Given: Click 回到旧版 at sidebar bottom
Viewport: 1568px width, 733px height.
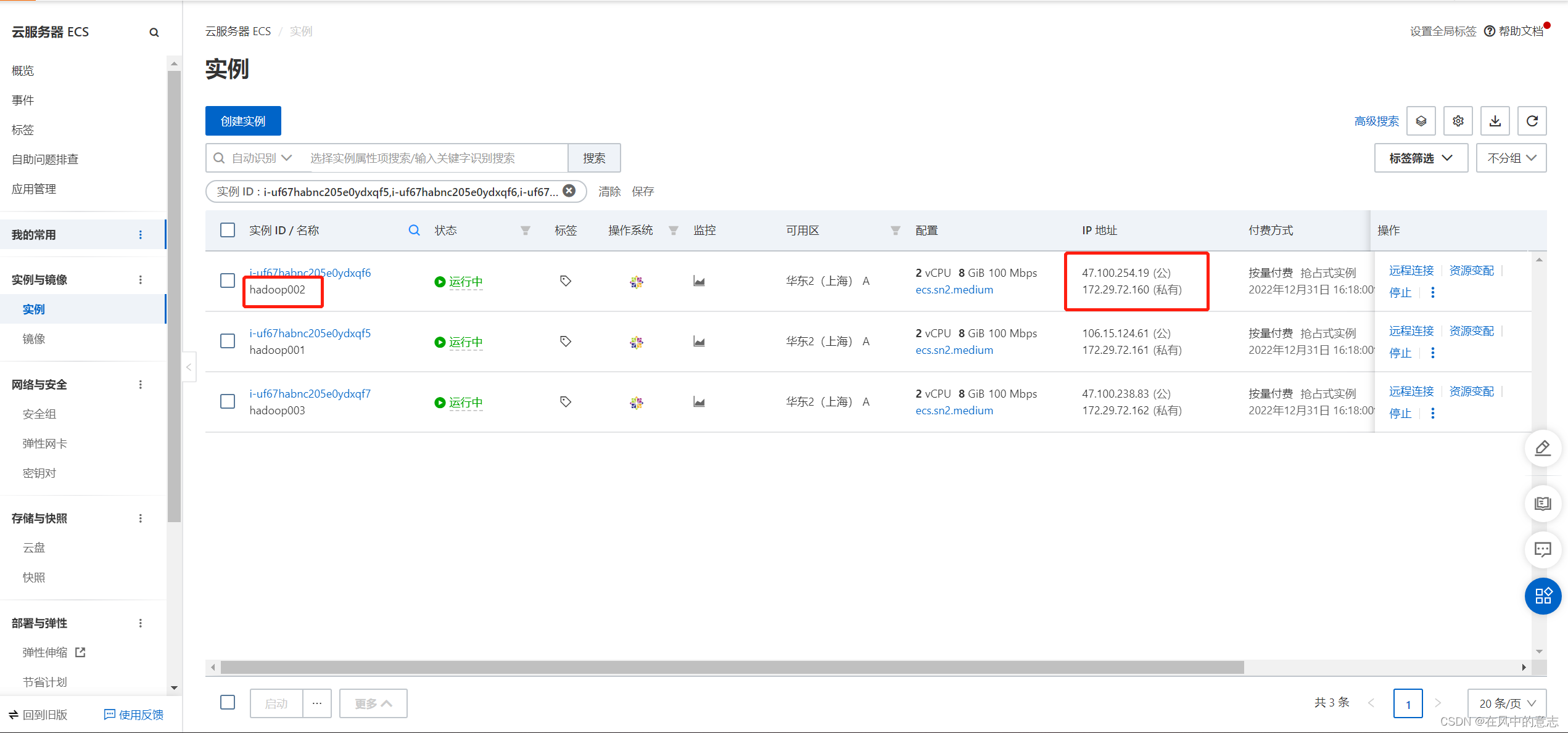Looking at the screenshot, I should (x=38, y=715).
